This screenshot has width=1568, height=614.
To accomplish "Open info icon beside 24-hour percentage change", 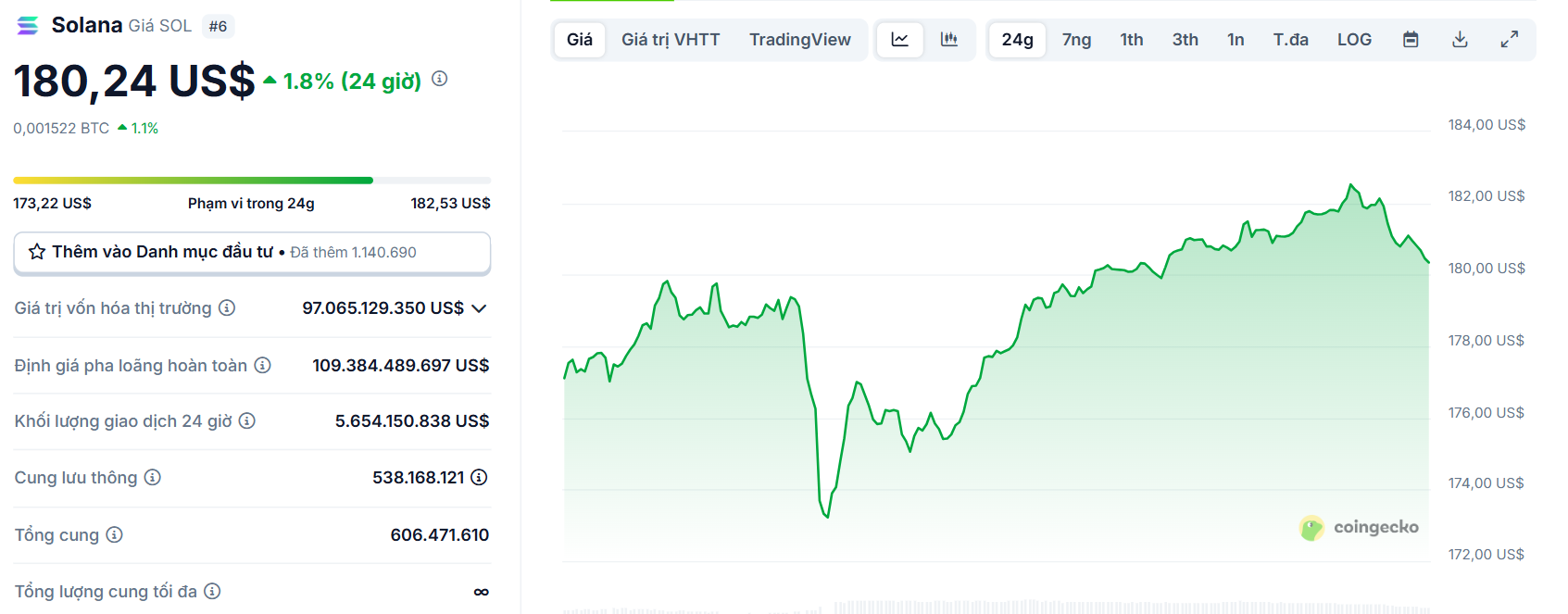I will click(440, 79).
